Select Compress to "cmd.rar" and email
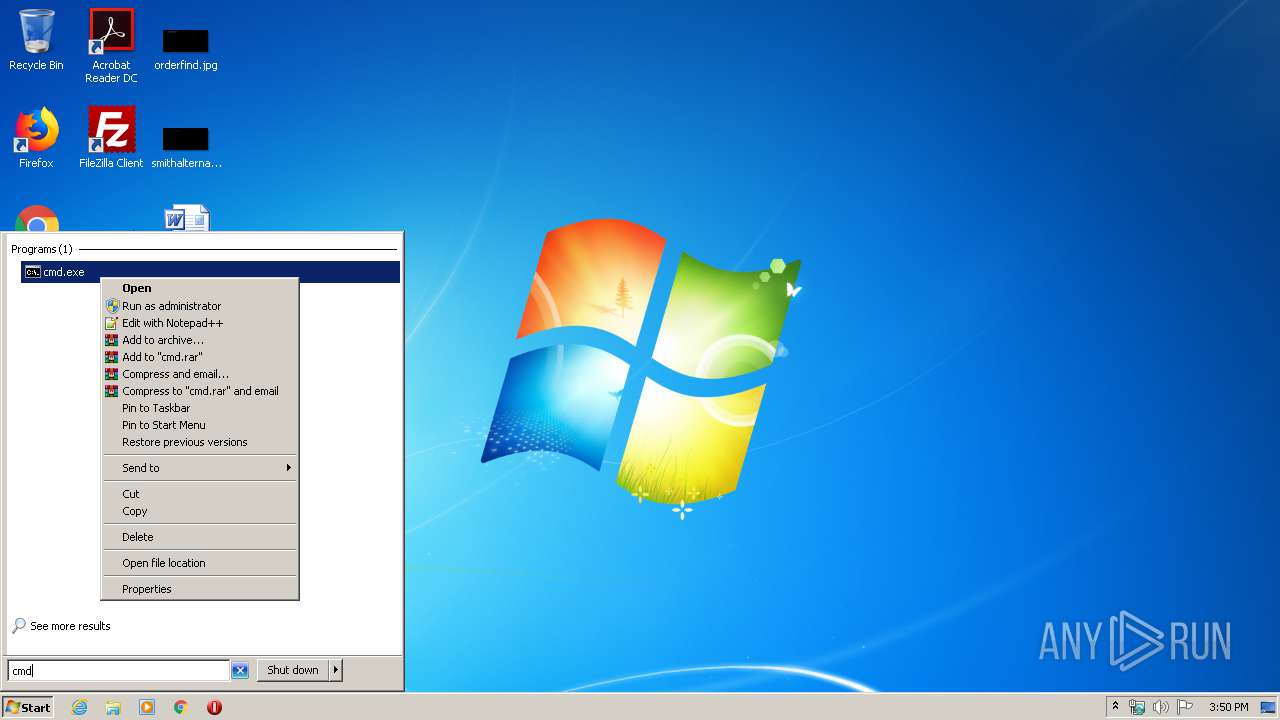 200,391
